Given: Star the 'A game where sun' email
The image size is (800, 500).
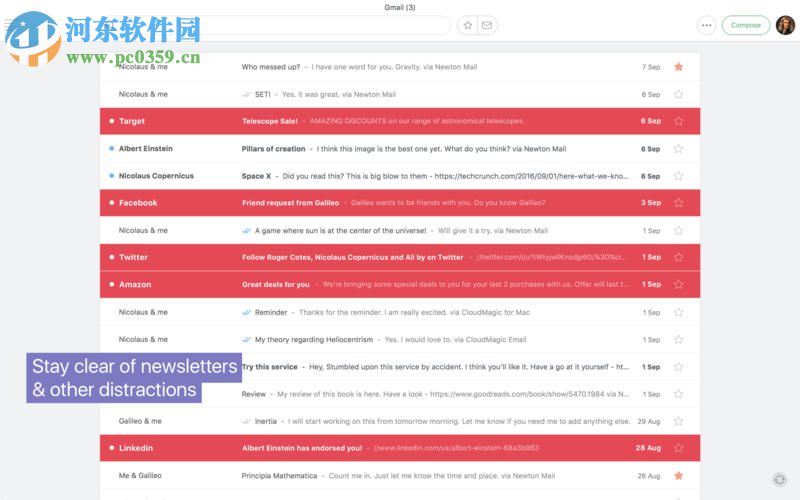Looking at the screenshot, I should 679,231.
